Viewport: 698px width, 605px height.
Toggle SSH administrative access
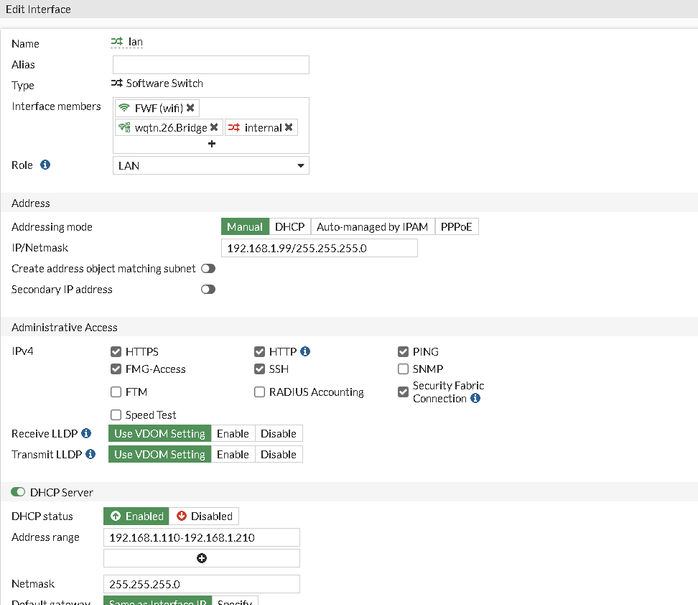pos(260,369)
